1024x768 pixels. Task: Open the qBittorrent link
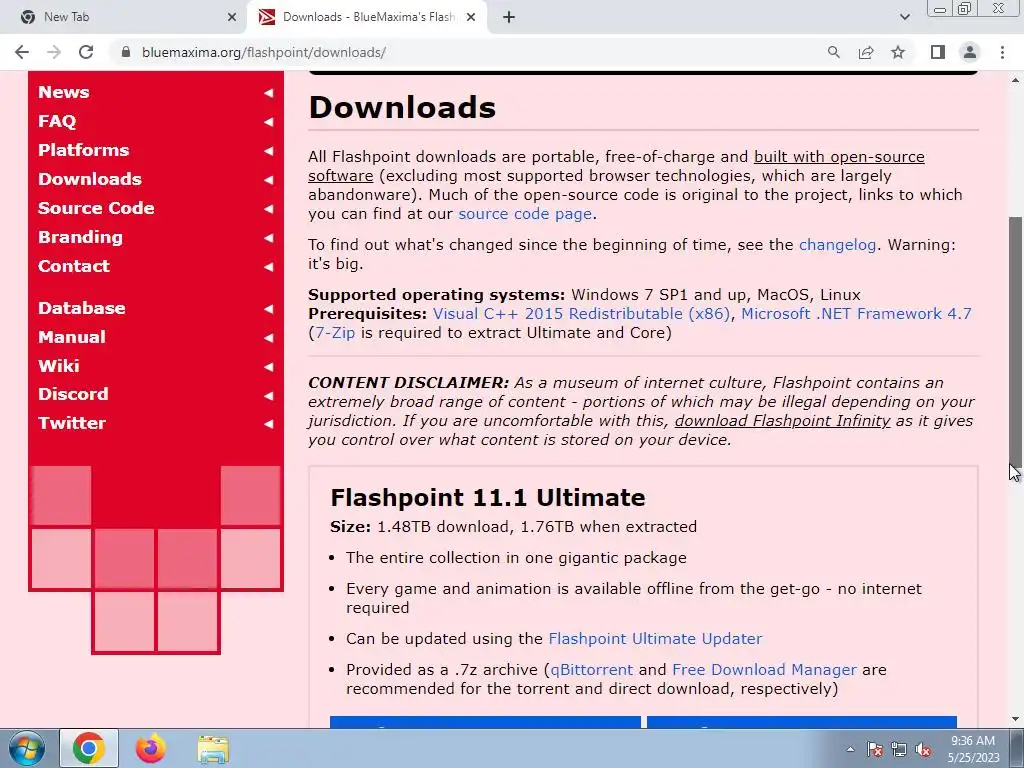pyautogui.click(x=592, y=669)
